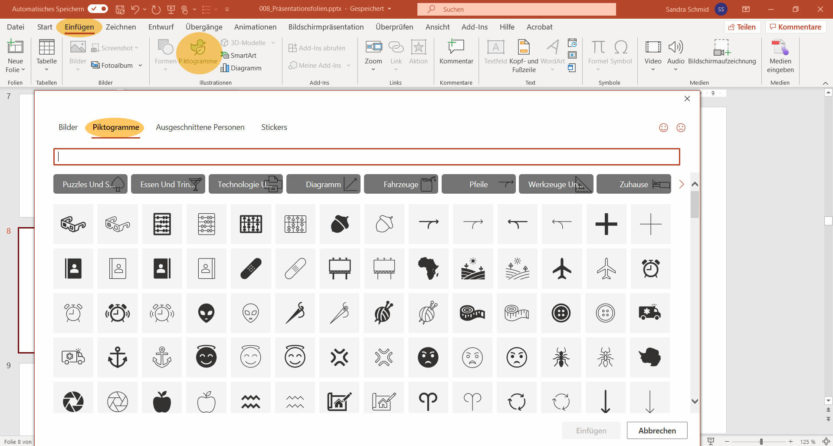Insert a Diagramm chart
Image resolution: width=833 pixels, height=446 pixels.
point(241,68)
